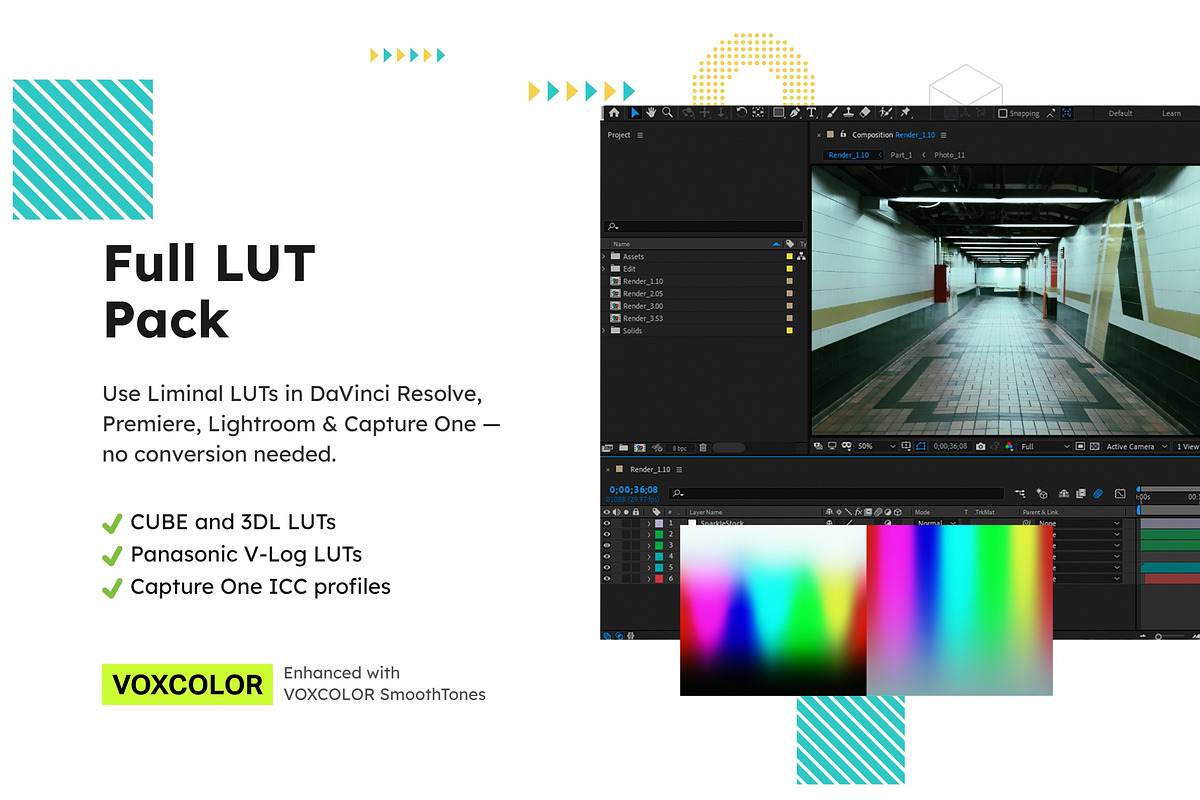The height and width of the screenshot is (800, 1200).
Task: Click the Project panel search field
Action: (704, 227)
